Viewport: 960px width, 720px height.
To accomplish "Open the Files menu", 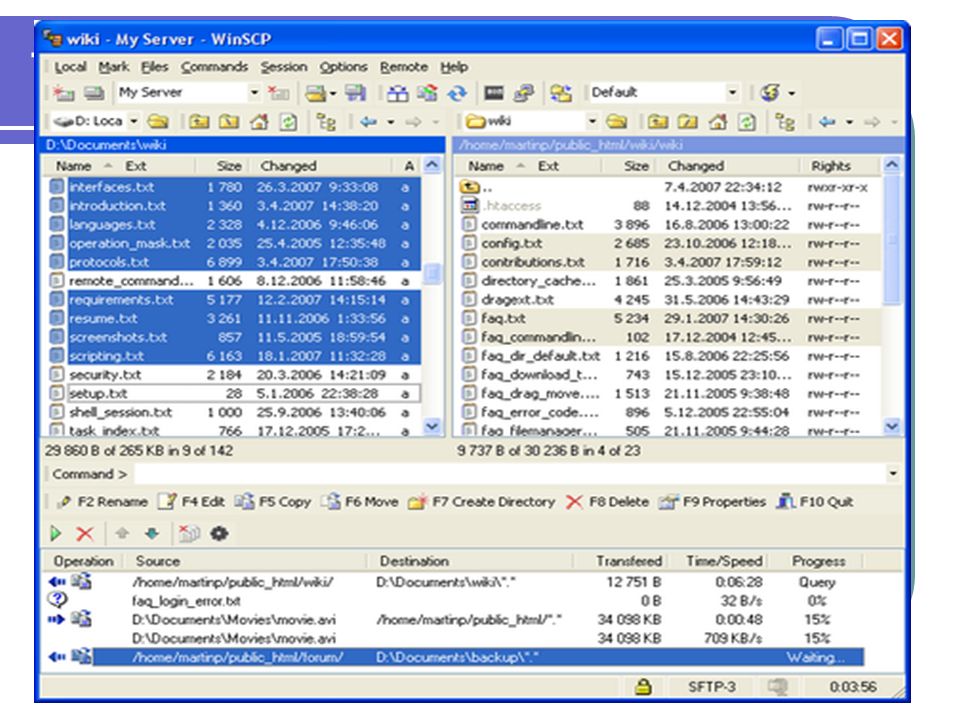I will coord(154,67).
